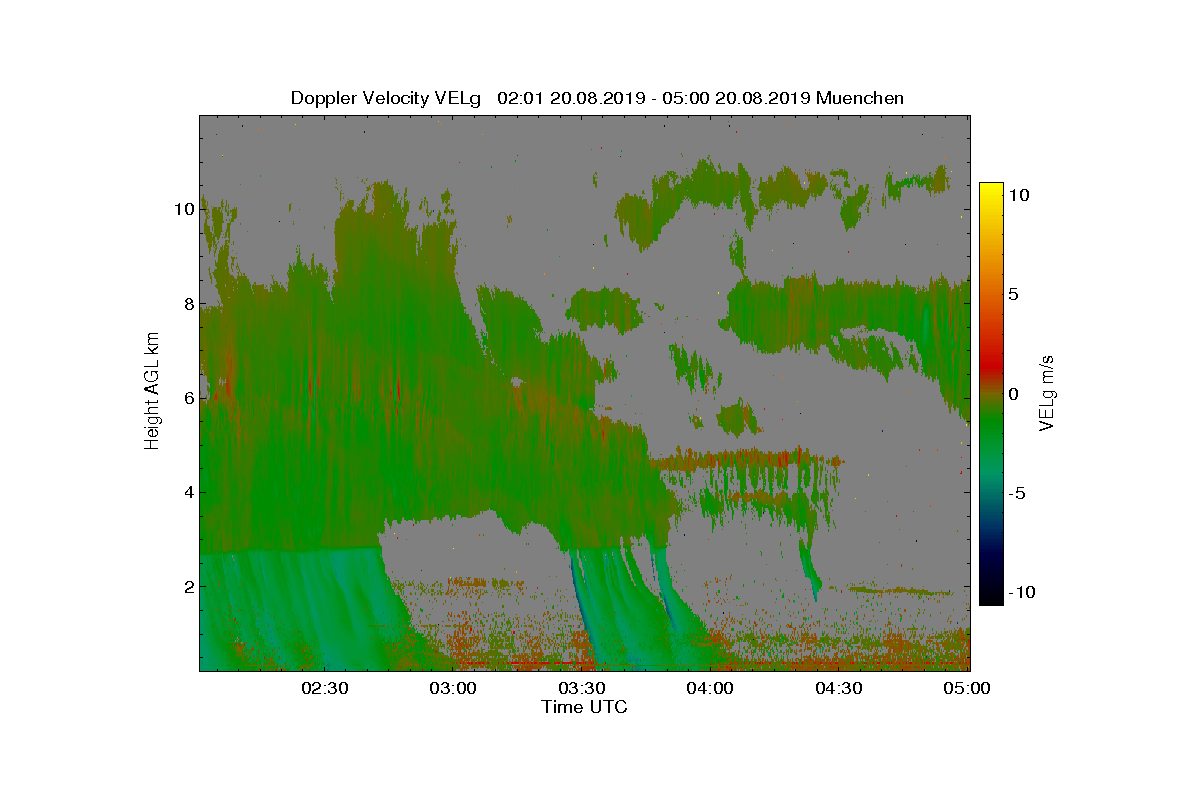Click the height tick label 6

(x=187, y=398)
